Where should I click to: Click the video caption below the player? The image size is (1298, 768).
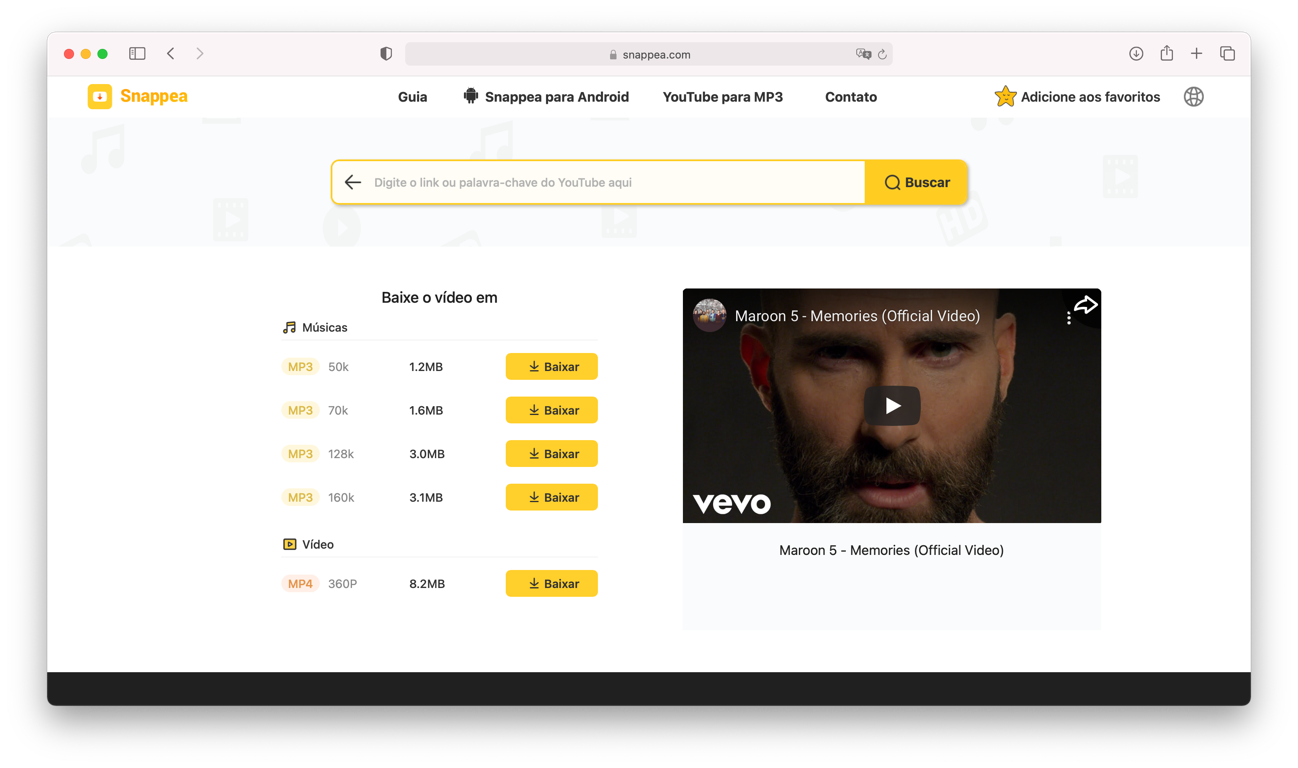[x=891, y=550]
